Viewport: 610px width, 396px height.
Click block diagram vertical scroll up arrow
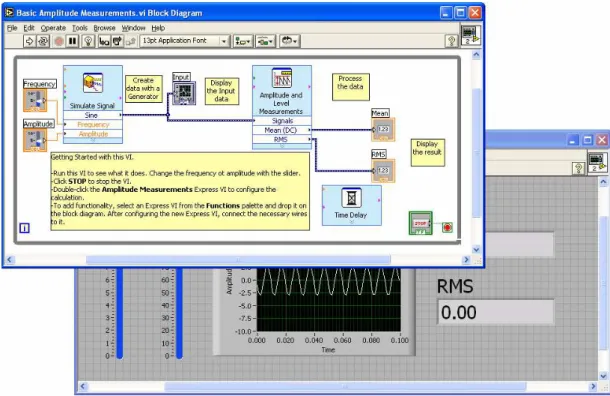click(476, 55)
